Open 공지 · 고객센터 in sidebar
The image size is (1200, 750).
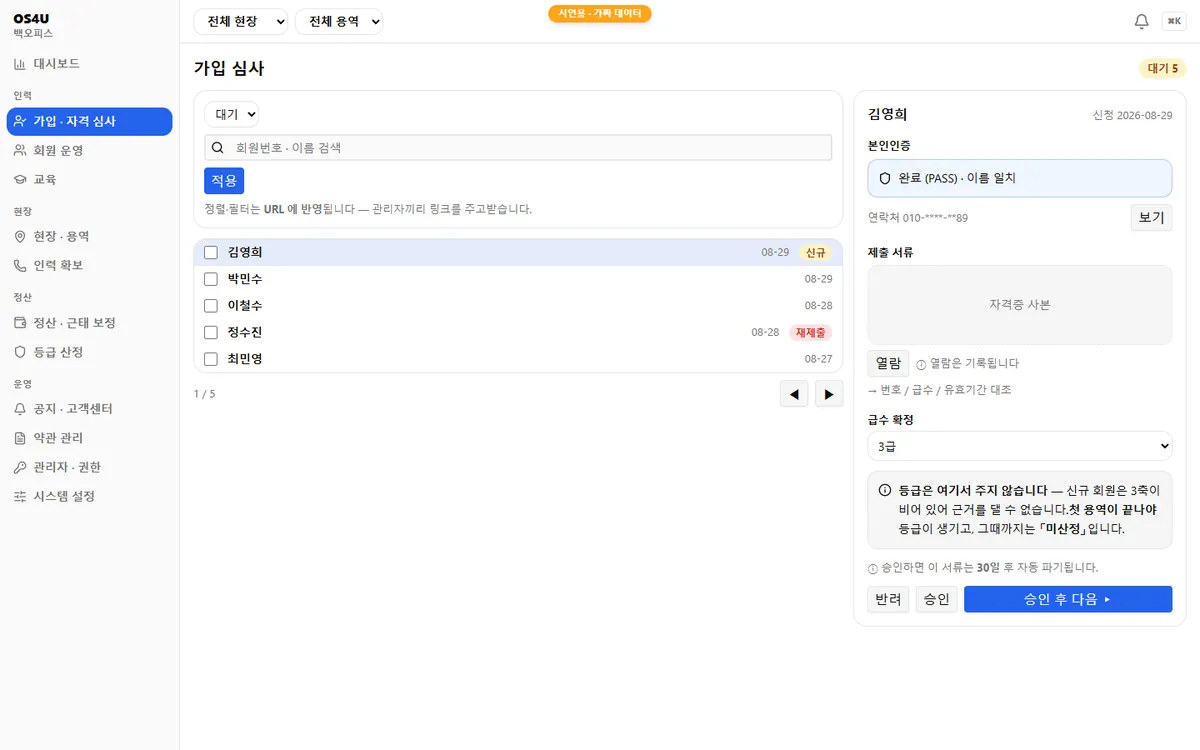(89, 409)
